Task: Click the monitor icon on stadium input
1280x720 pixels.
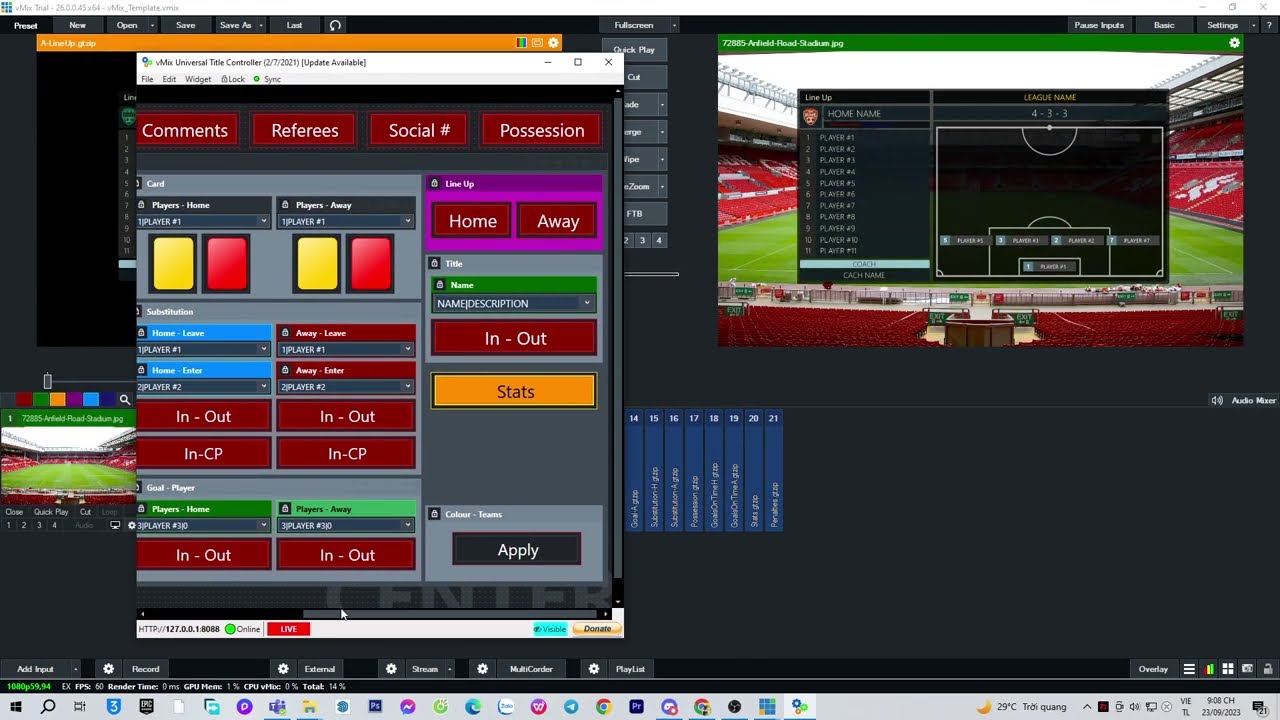Action: [x=115, y=525]
